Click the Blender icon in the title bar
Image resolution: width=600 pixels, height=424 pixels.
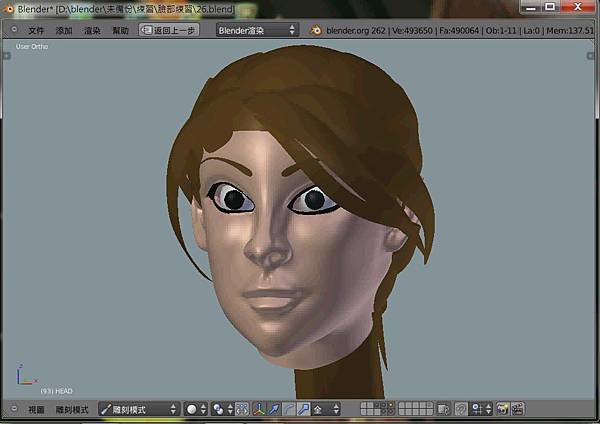click(8, 9)
